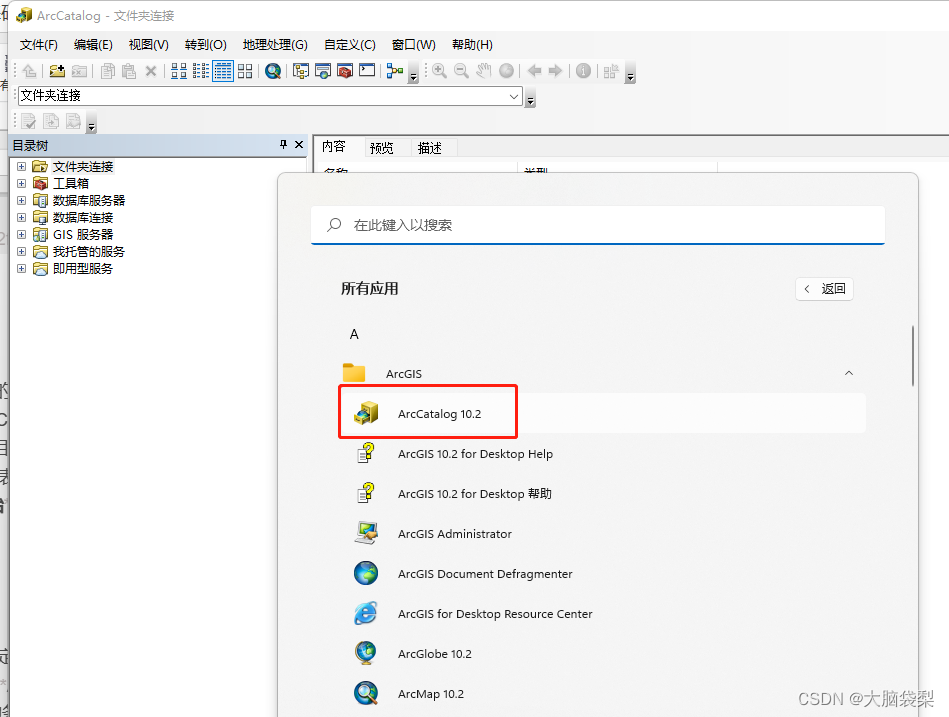Open the 转到(O) menu
Screen dimensions: 949x717
pos(206,45)
